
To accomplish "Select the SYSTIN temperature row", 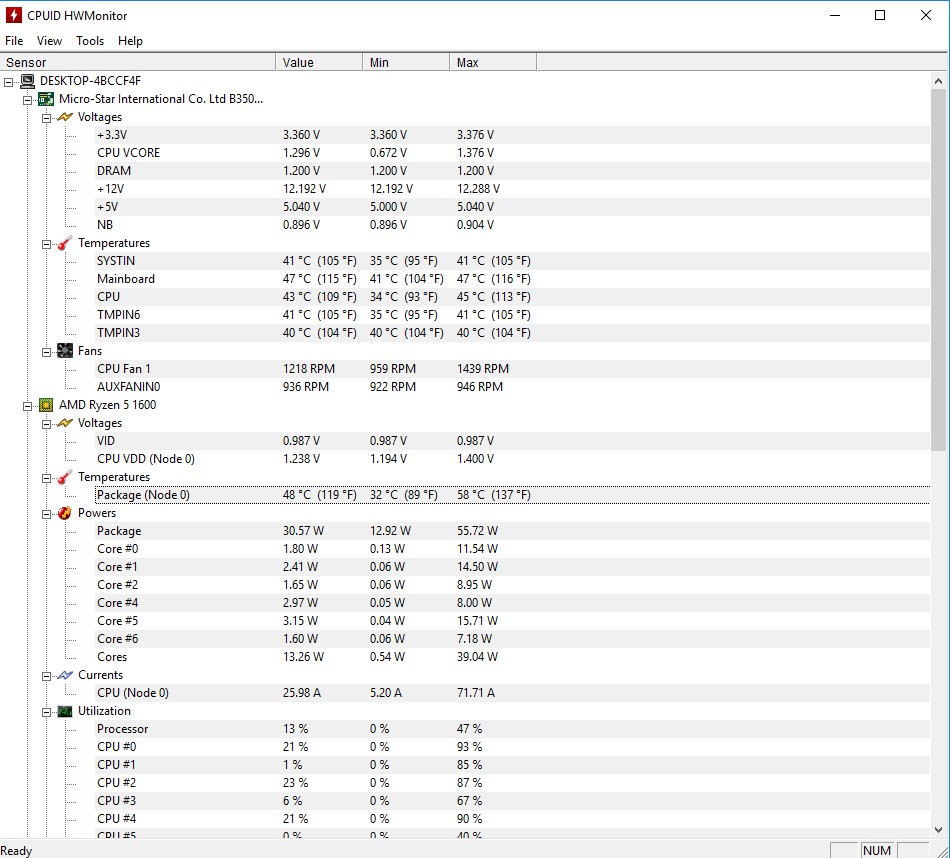I will coord(512,261).
